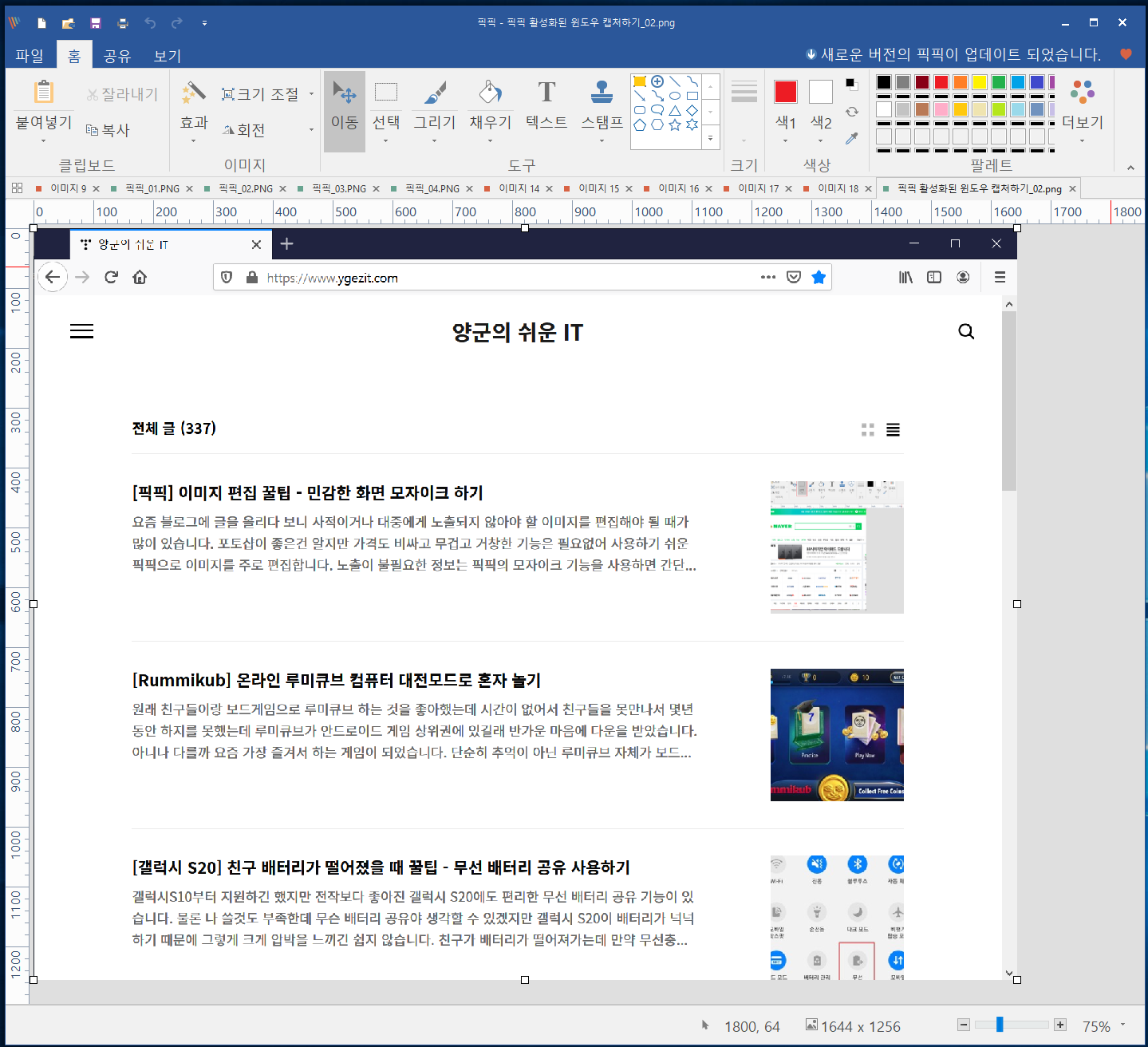The height and width of the screenshot is (1047, 1148).
Task: Click the zoom in plus button
Action: tap(1060, 1025)
